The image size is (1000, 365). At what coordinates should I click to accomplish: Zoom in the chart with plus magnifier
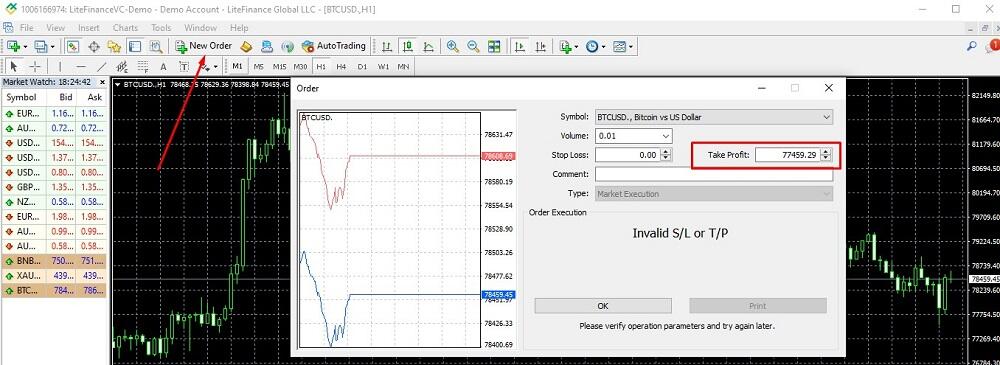(x=453, y=46)
